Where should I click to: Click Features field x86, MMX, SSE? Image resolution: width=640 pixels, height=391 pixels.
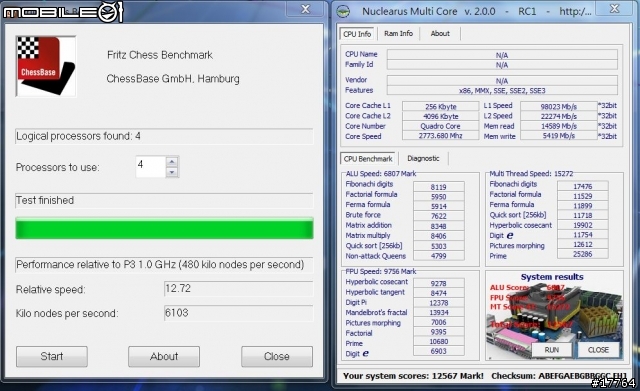click(502, 90)
